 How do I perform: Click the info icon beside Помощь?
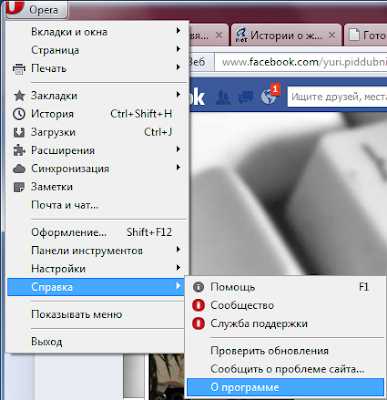[198, 287]
